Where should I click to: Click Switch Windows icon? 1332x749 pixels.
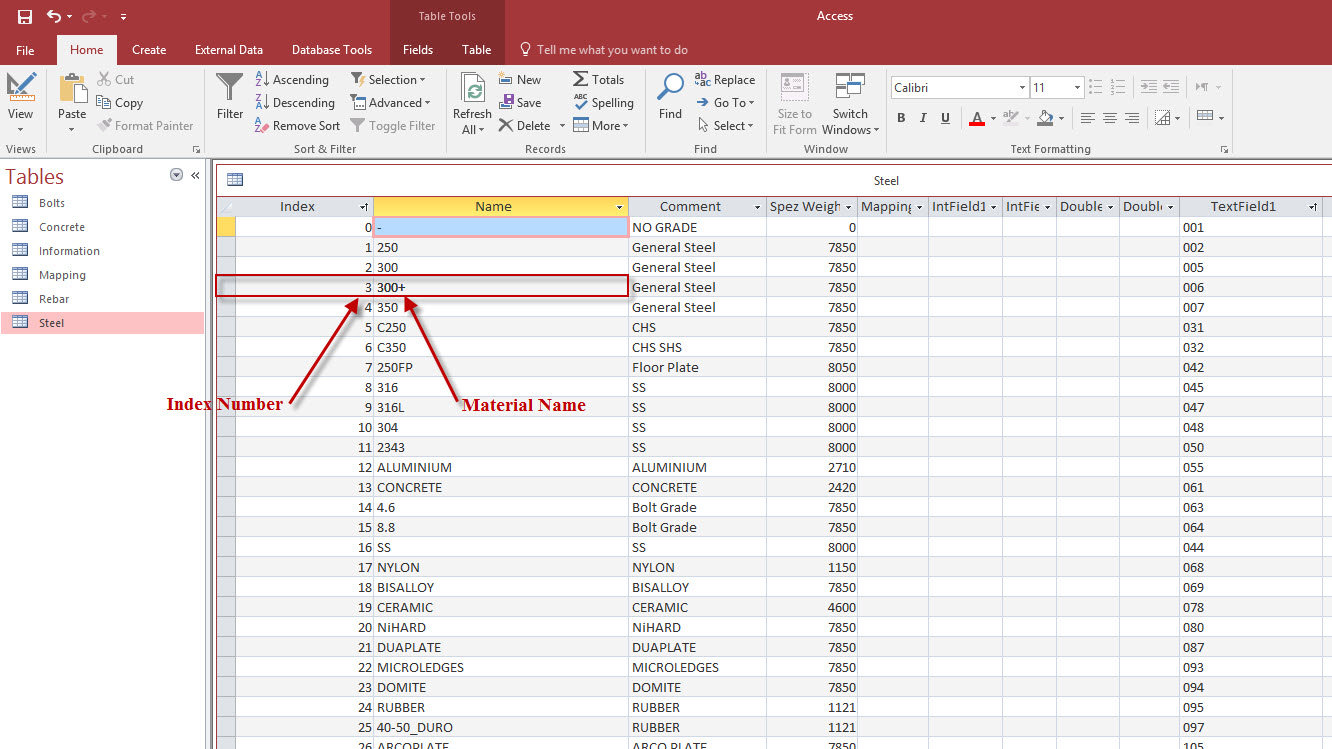tap(850, 88)
